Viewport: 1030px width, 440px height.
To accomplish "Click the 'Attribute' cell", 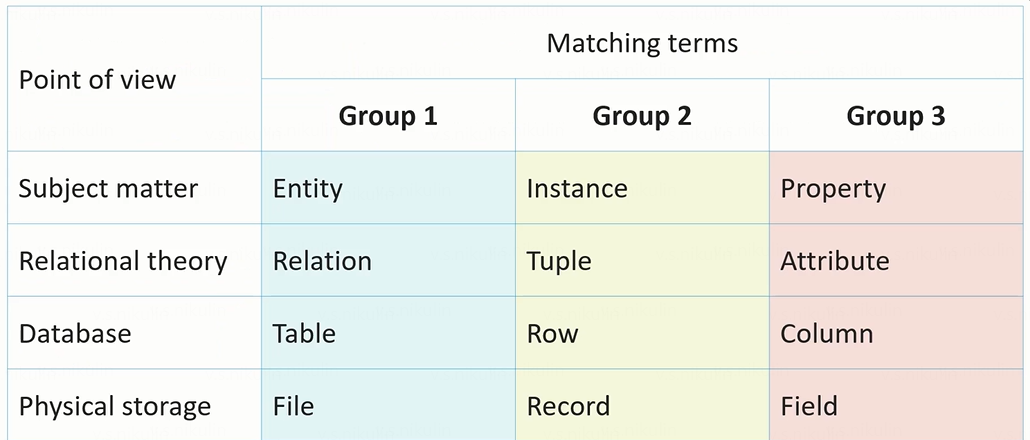I will [835, 261].
